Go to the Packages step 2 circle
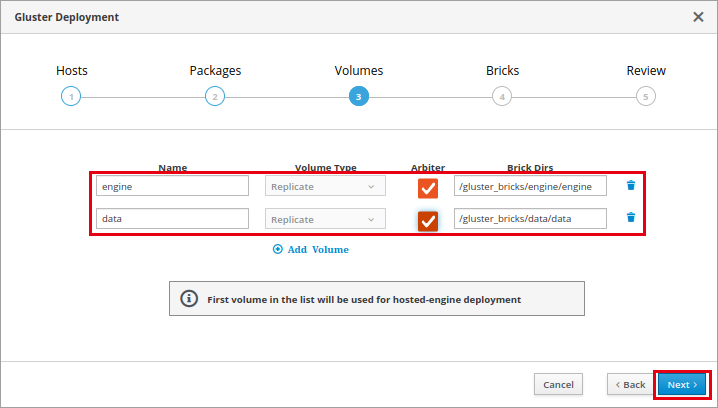 click(215, 97)
